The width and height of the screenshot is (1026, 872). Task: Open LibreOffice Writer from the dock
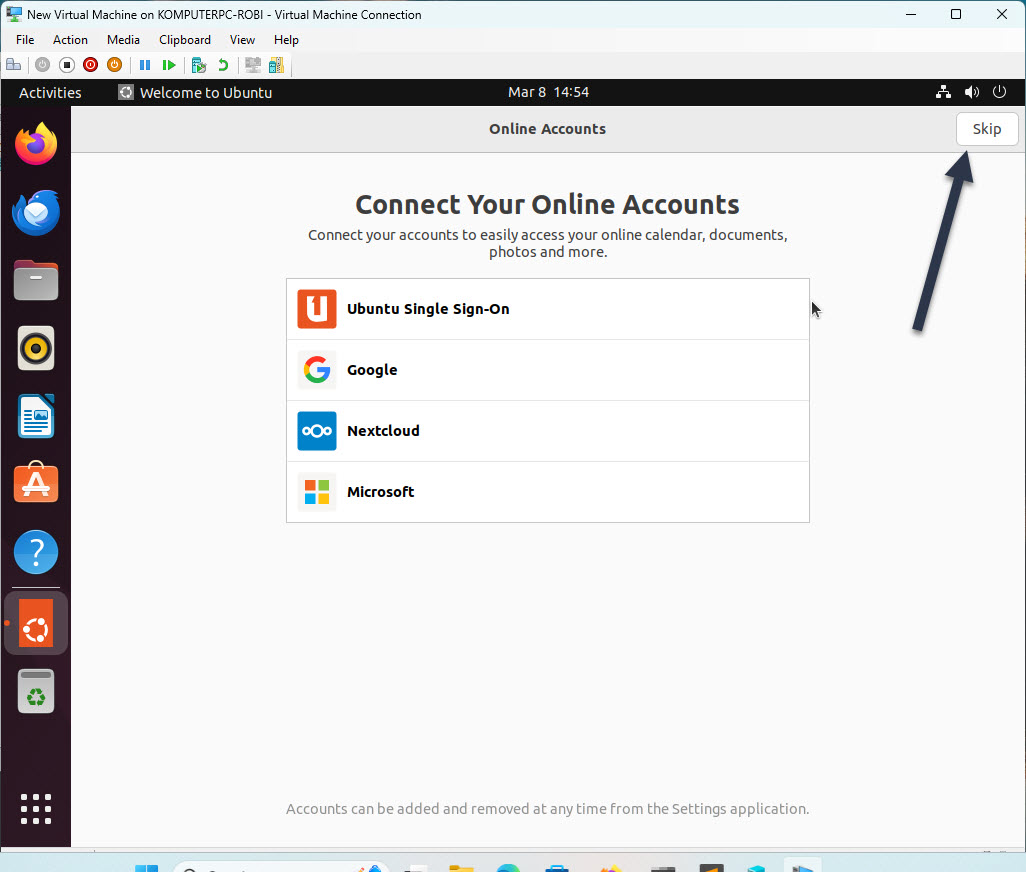(x=36, y=416)
